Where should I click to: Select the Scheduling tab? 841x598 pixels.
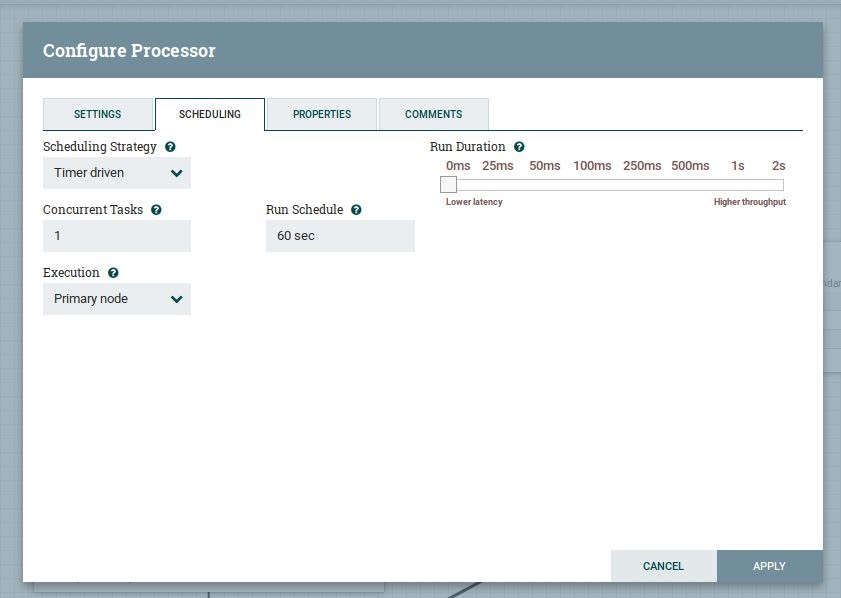coord(210,114)
